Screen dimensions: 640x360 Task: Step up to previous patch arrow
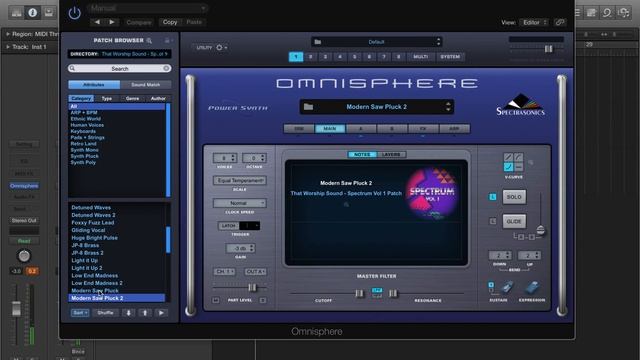(144, 313)
